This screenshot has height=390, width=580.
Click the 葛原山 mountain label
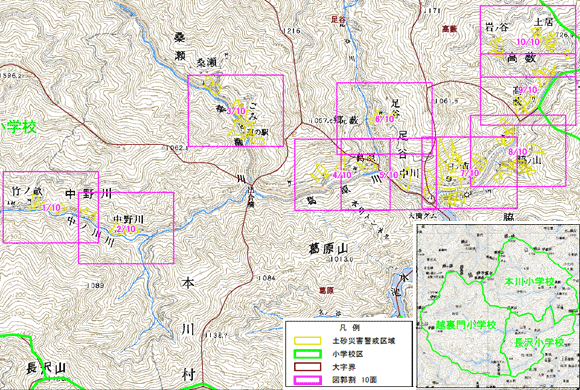point(329,248)
